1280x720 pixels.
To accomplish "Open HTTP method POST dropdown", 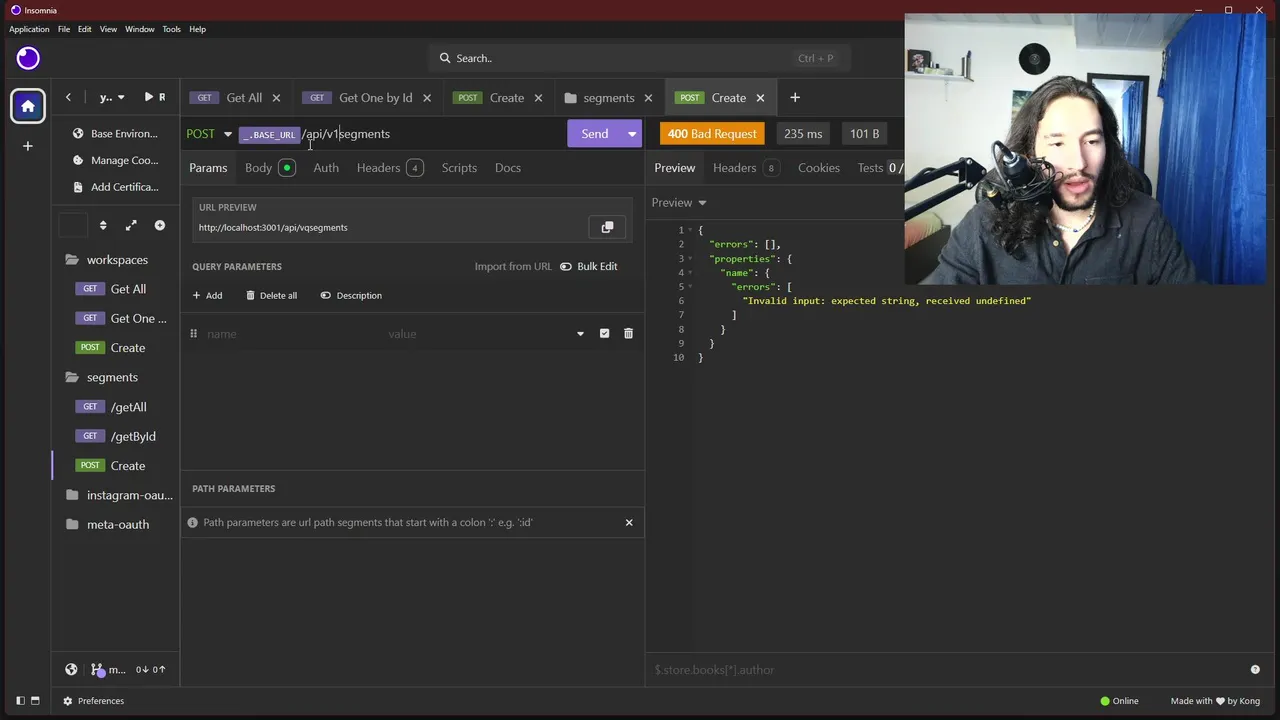I will tap(209, 133).
